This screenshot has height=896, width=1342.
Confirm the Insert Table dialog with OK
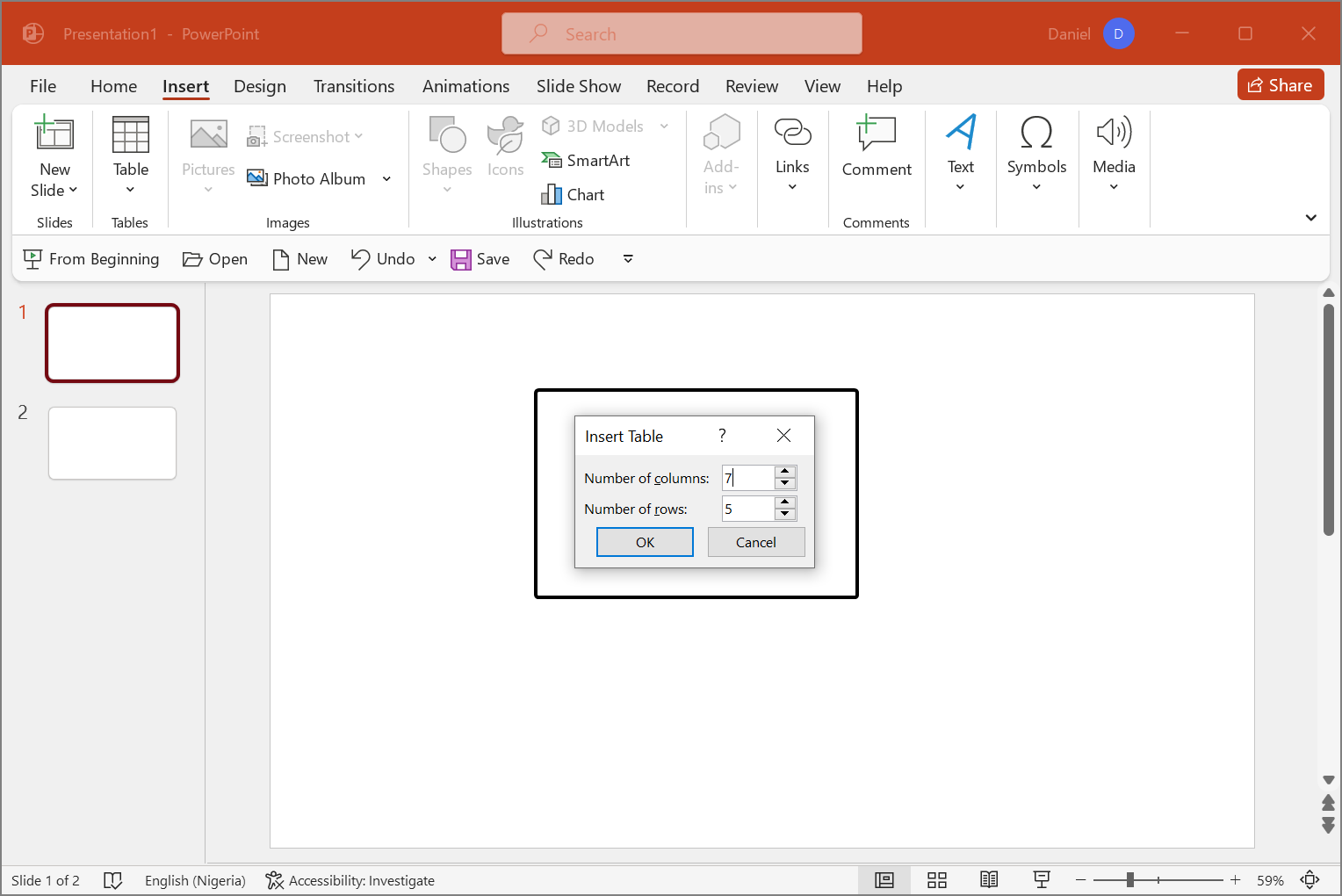(645, 542)
